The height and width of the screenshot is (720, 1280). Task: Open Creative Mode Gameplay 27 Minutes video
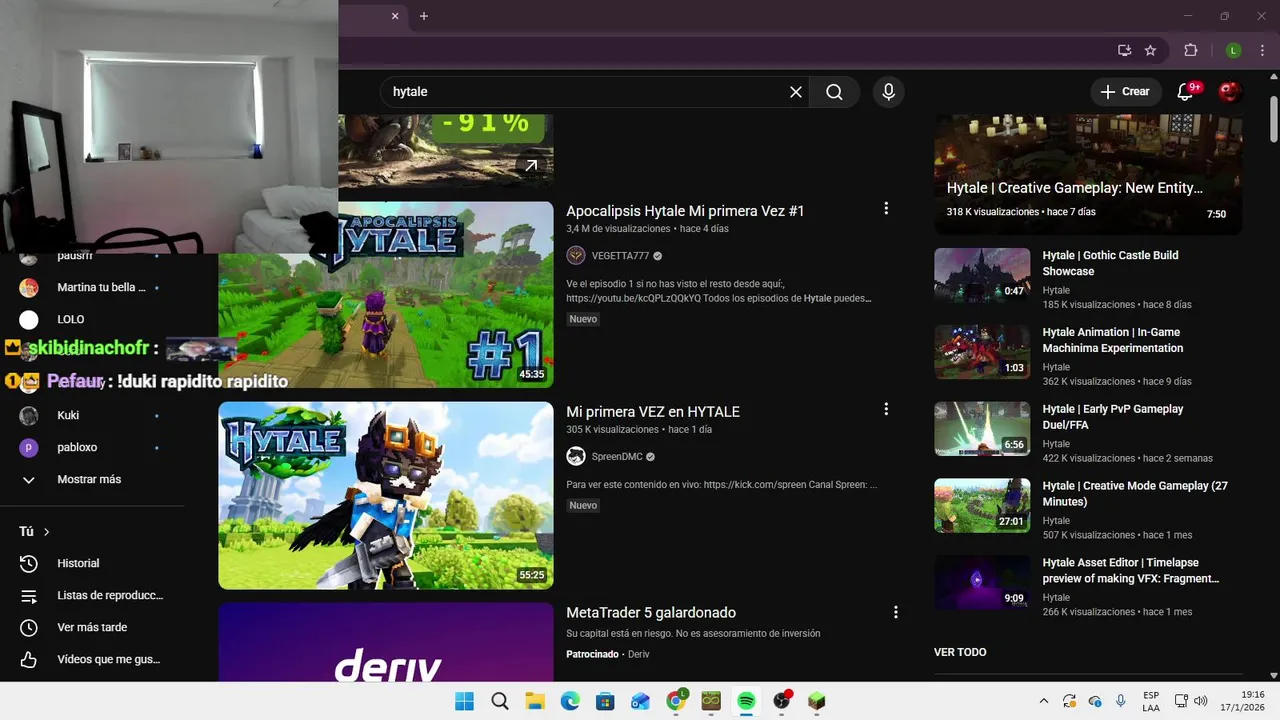[x=1135, y=494]
